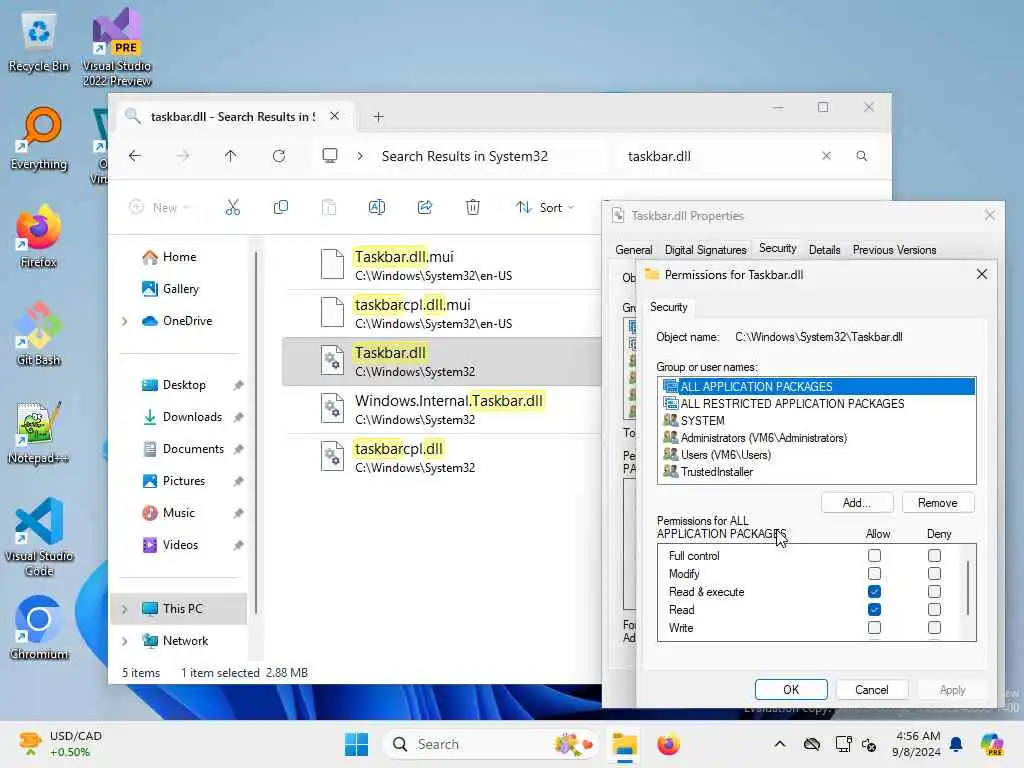Click notification bell in system tray
1024x768 pixels.
coord(956,744)
